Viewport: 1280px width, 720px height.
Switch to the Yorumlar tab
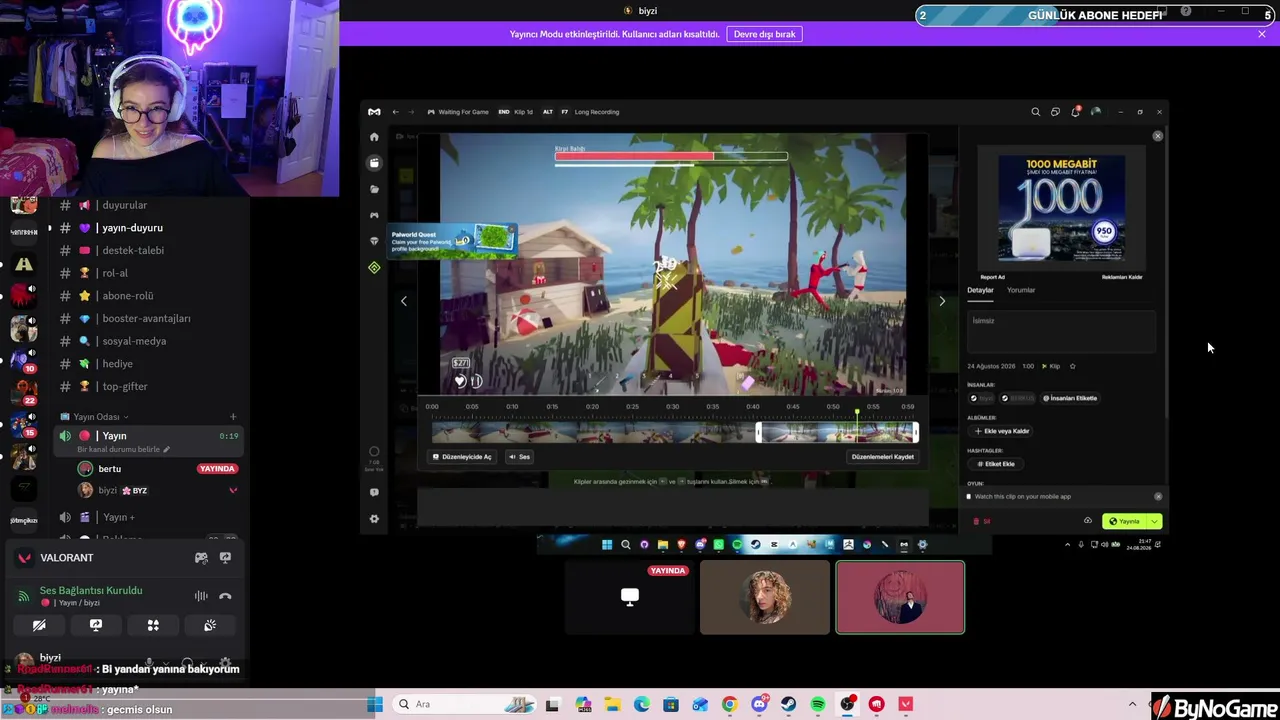click(1021, 290)
